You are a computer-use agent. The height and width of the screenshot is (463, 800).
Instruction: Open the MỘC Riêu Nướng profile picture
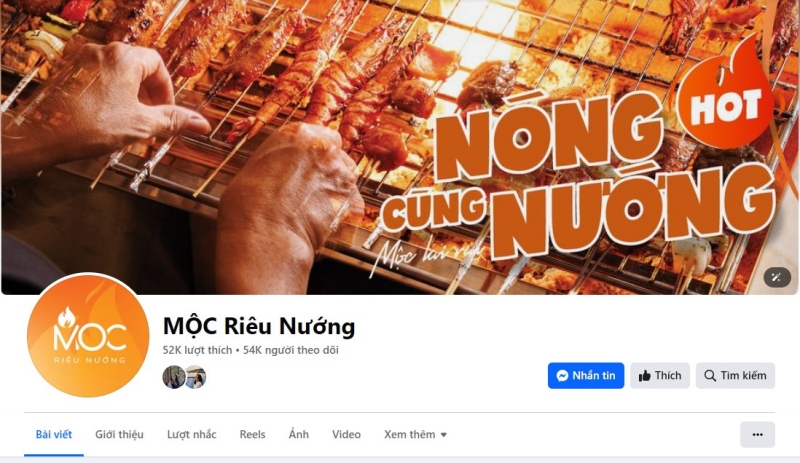pyautogui.click(x=88, y=335)
